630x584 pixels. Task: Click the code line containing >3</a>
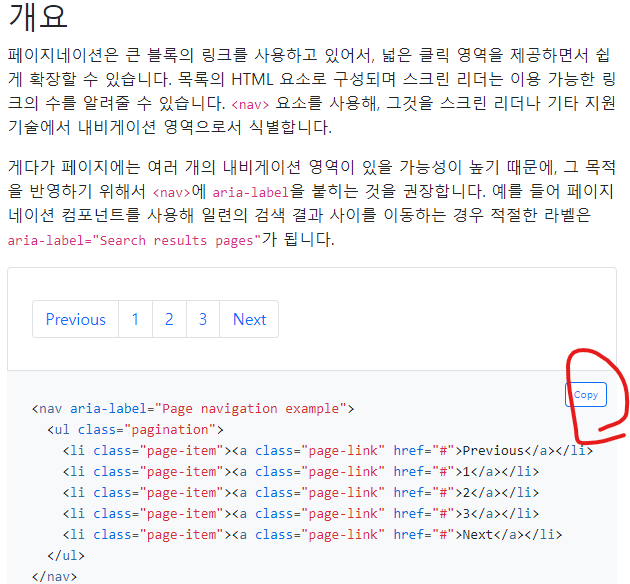[301, 514]
